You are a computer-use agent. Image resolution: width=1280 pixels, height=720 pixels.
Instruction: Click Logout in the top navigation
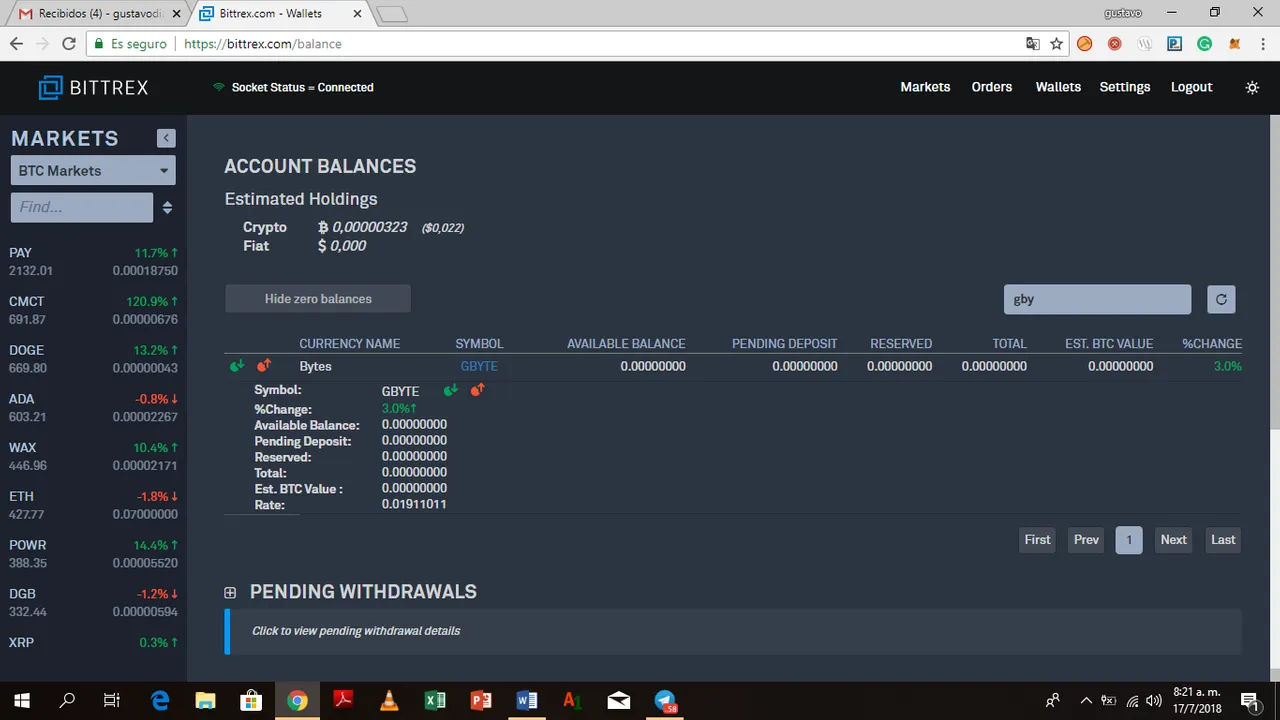point(1192,87)
